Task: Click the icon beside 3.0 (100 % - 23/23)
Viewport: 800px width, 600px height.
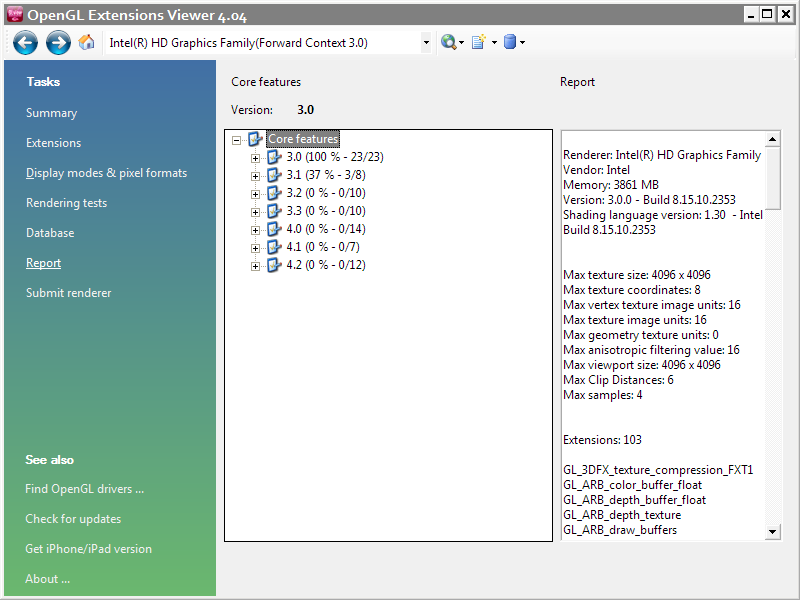Action: [x=274, y=157]
